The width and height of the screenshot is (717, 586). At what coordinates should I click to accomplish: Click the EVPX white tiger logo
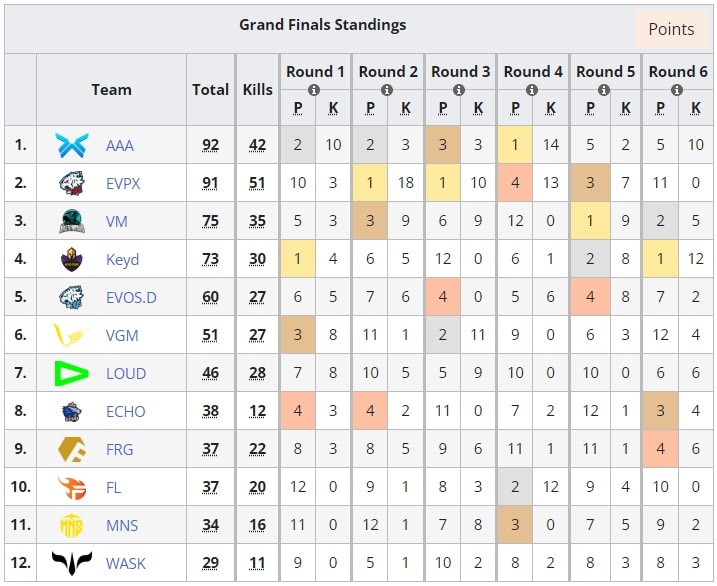point(72,183)
